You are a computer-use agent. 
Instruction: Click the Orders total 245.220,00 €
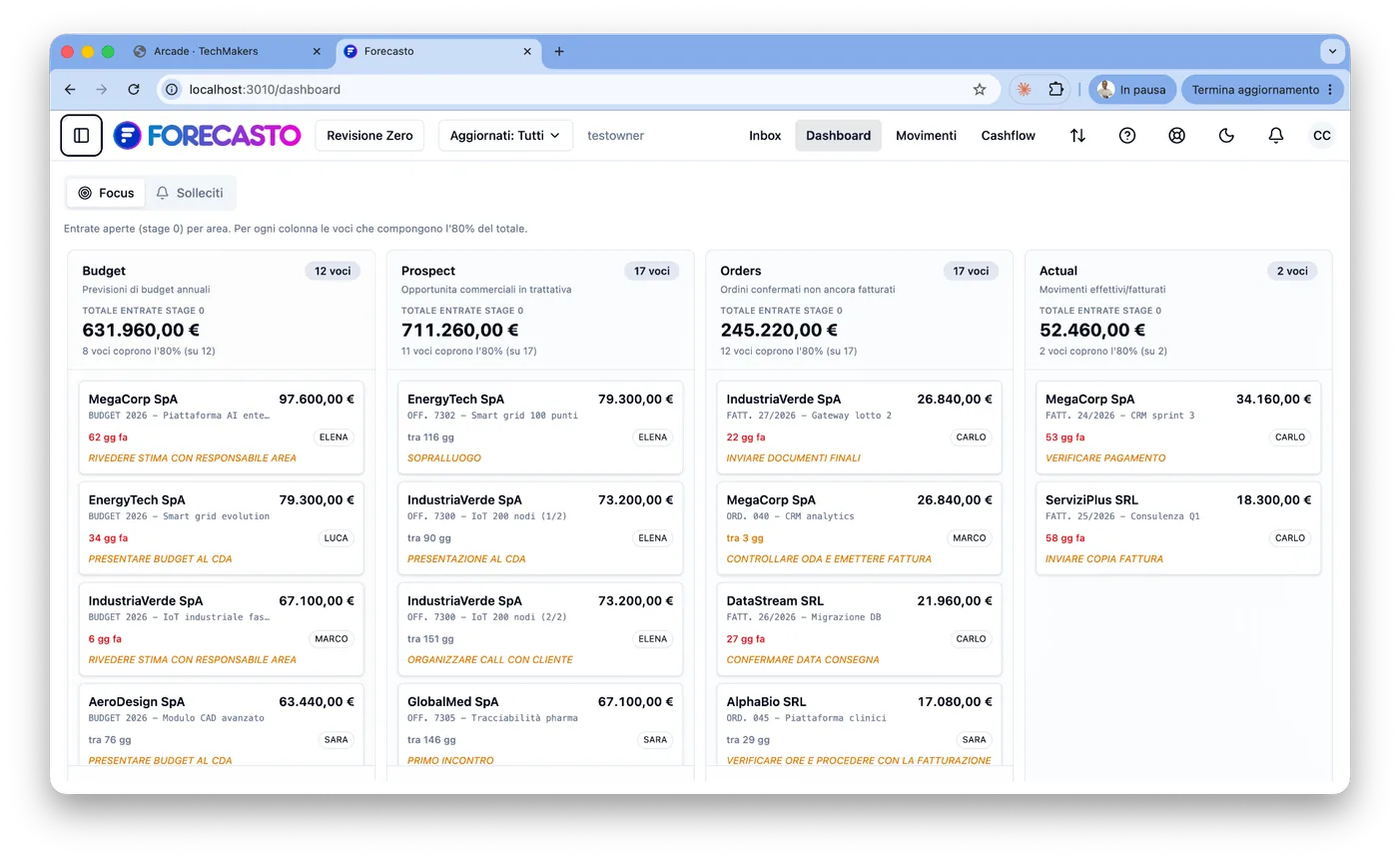779,330
